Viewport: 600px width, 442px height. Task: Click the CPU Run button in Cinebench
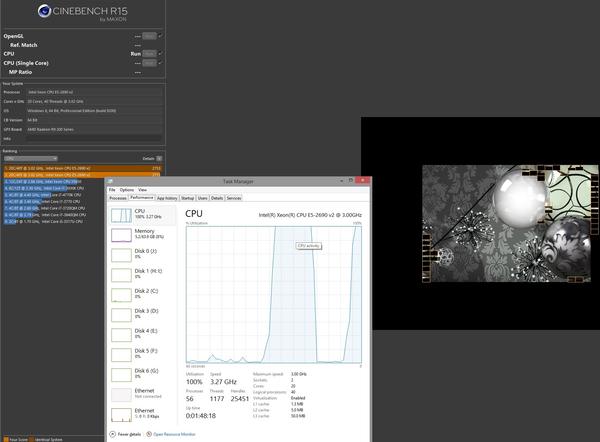(149, 54)
